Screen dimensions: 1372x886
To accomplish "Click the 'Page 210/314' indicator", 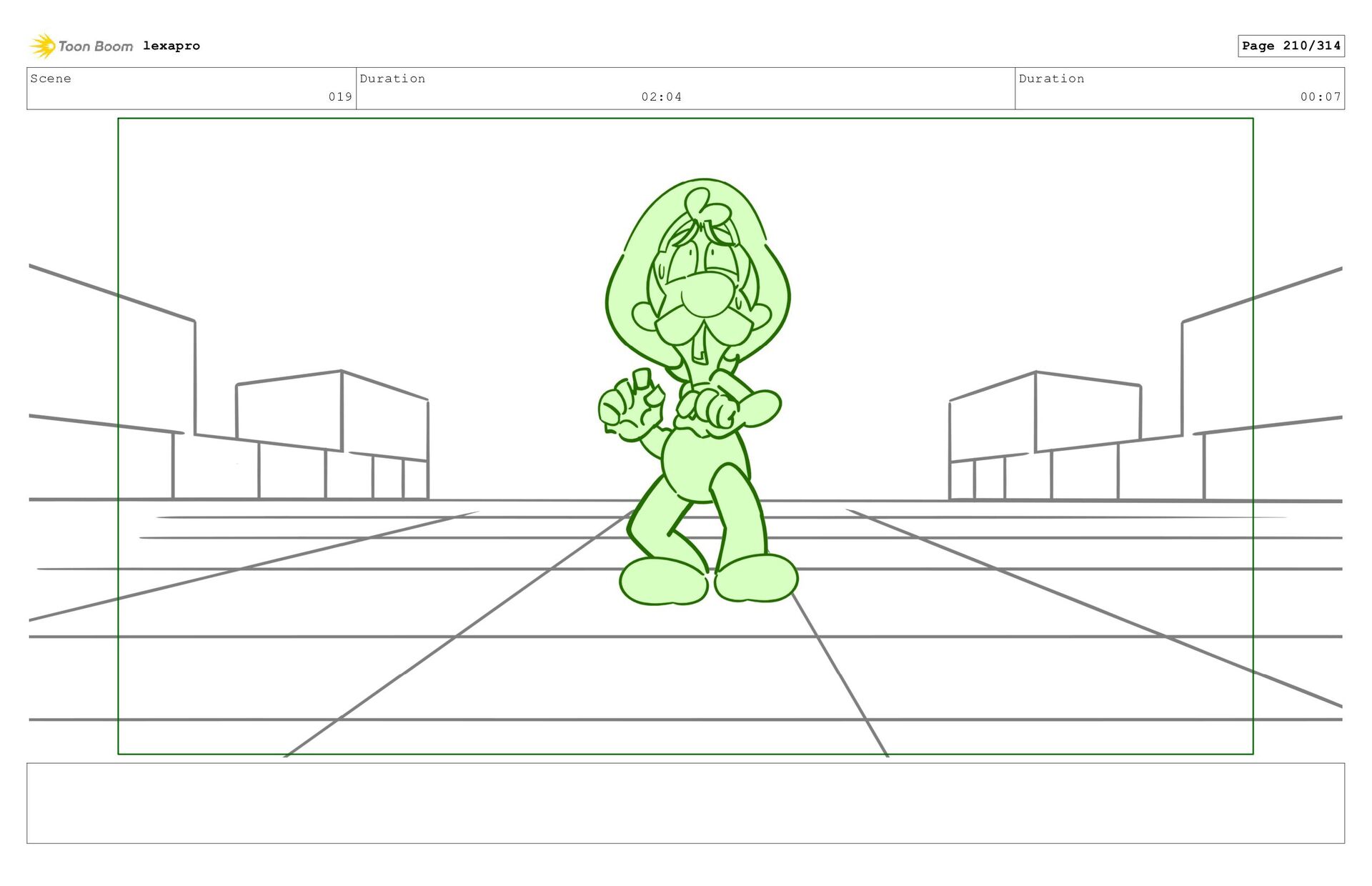I will click(1291, 46).
